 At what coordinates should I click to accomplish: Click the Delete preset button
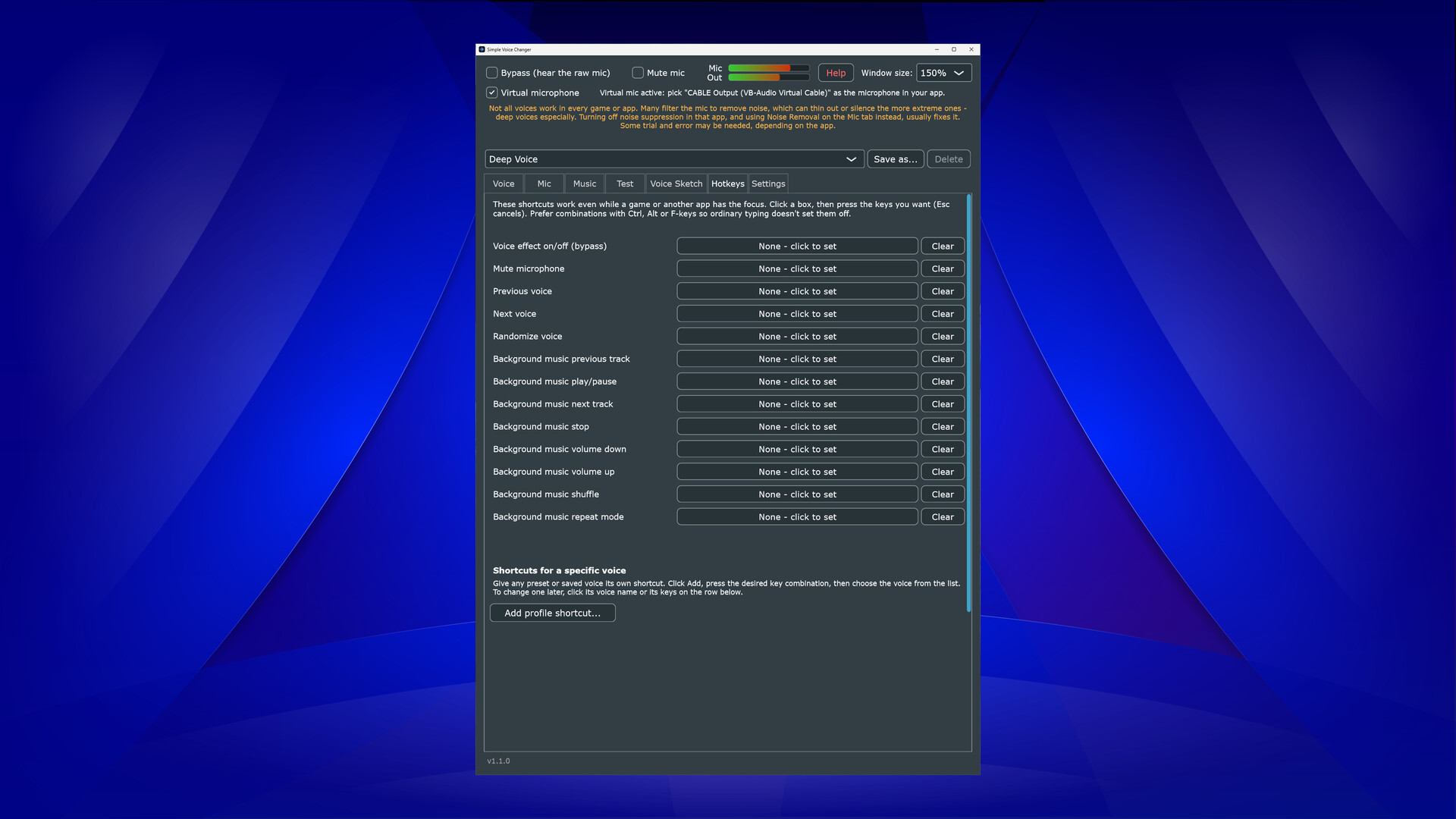pyautogui.click(x=948, y=159)
